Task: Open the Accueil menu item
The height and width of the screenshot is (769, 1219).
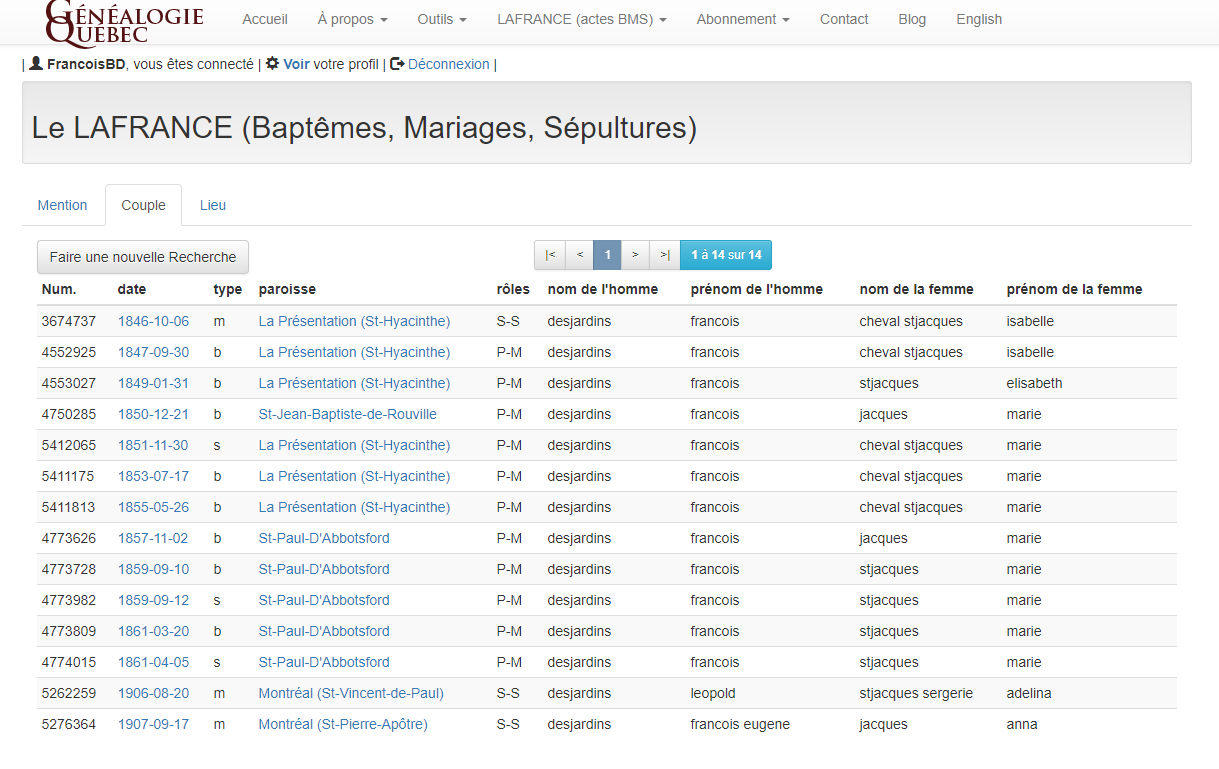Action: (265, 19)
